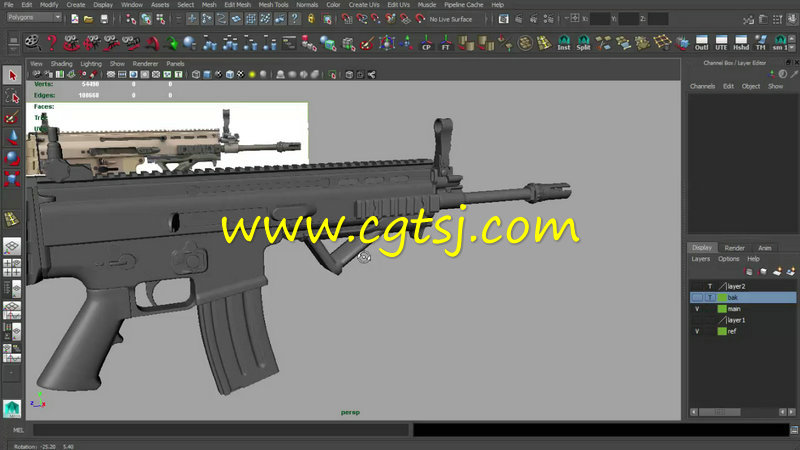The image size is (800, 450).
Task: Click the red question mark shelf icon
Action: 52,43
